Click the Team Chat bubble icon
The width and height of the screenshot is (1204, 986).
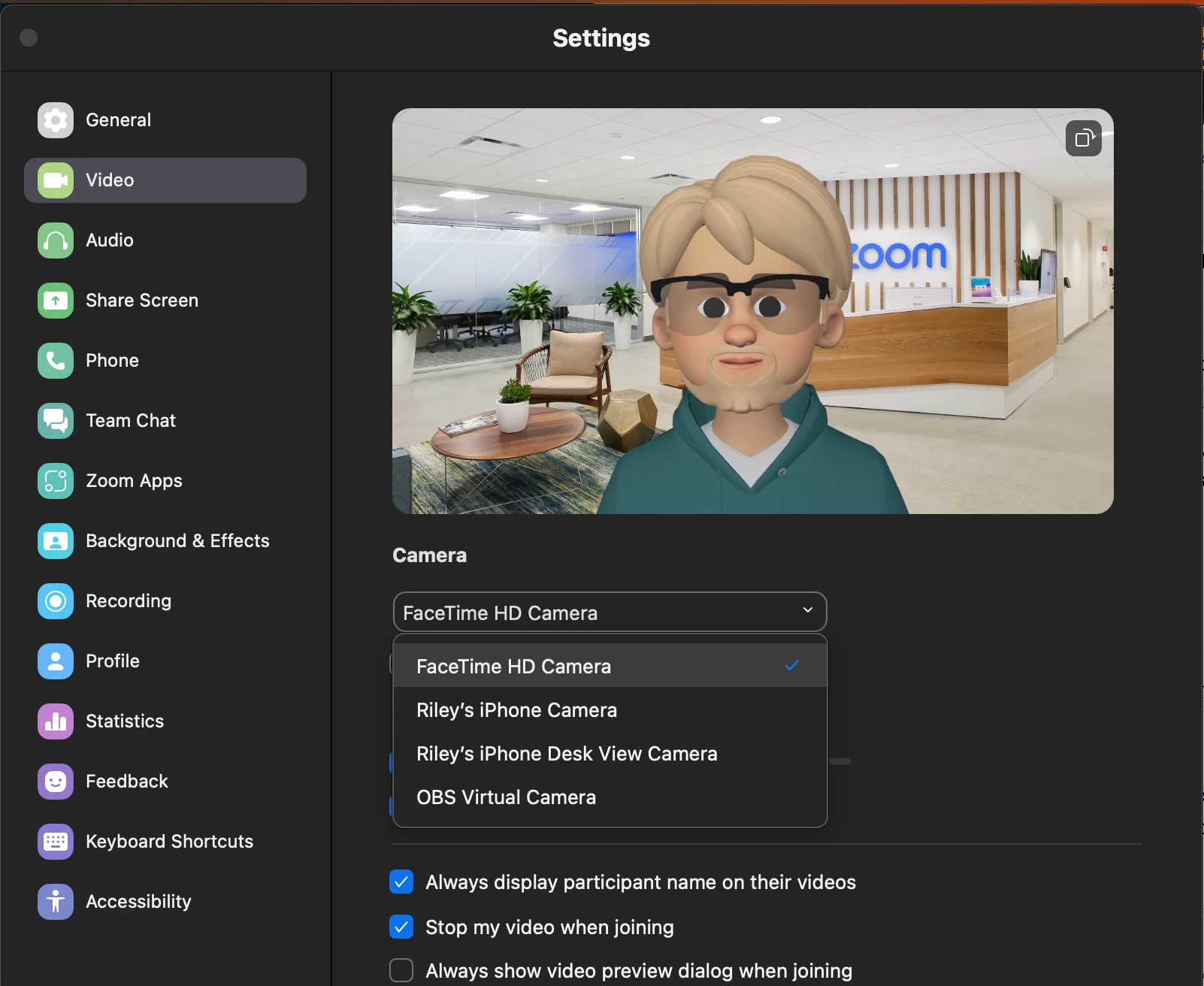56,421
